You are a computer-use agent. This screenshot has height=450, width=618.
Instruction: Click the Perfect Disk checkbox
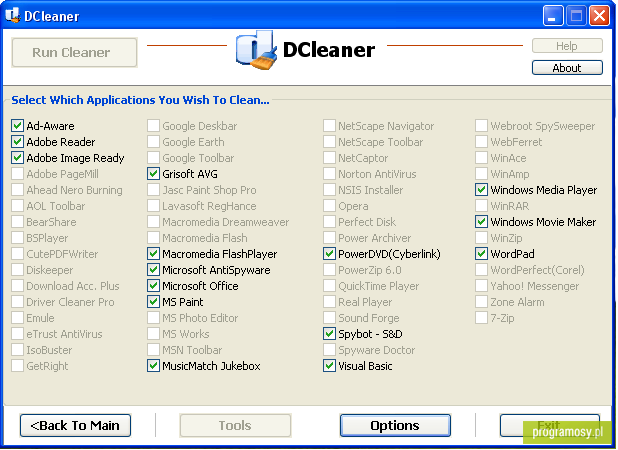click(x=329, y=222)
